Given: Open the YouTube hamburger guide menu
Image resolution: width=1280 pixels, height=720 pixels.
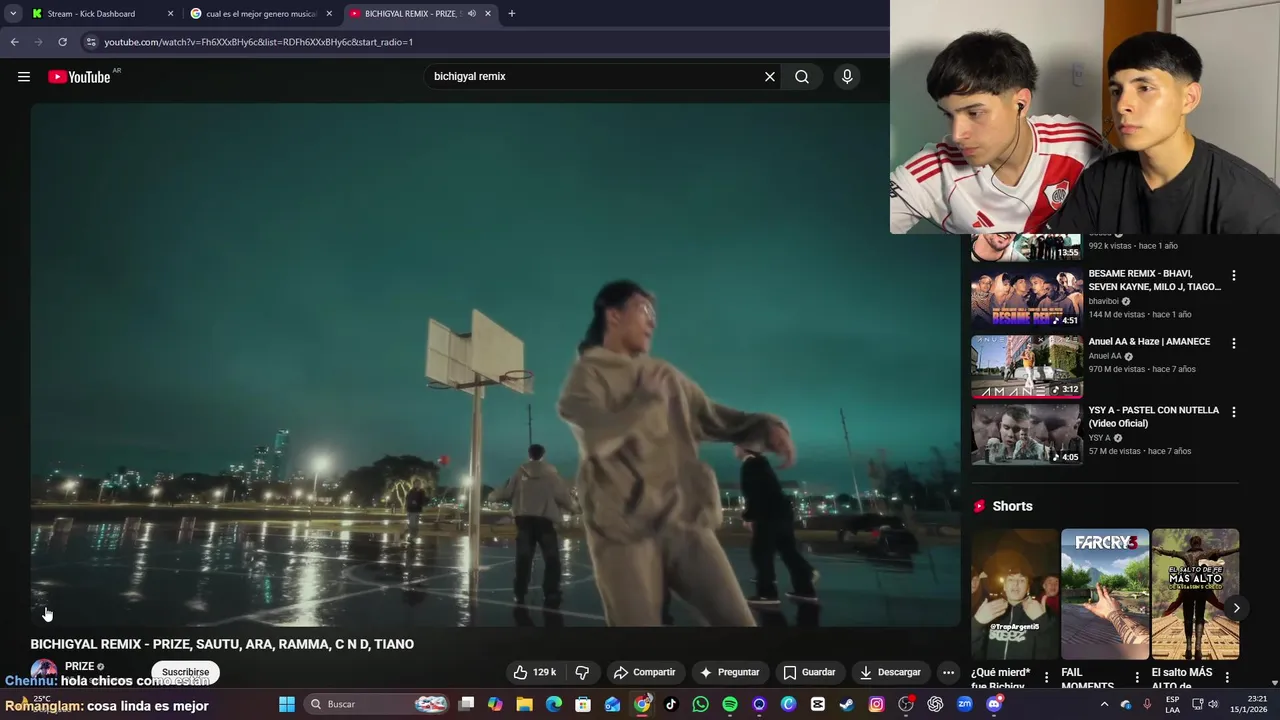Looking at the screenshot, I should point(24,77).
